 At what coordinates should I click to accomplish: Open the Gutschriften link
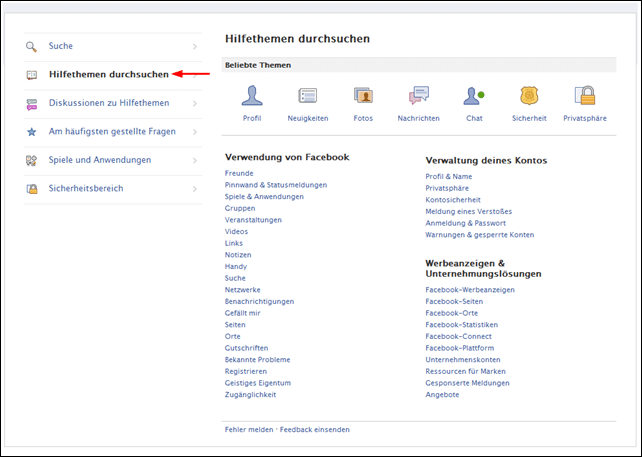coord(246,348)
